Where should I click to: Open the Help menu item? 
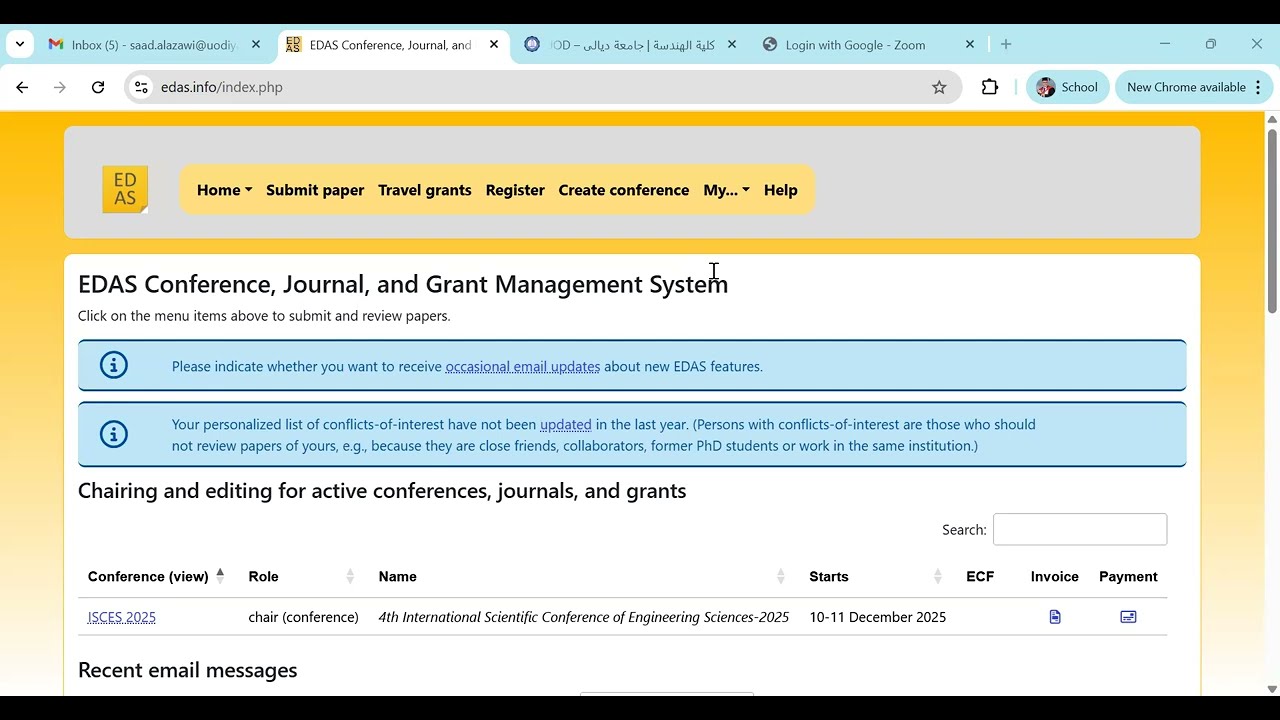781,190
